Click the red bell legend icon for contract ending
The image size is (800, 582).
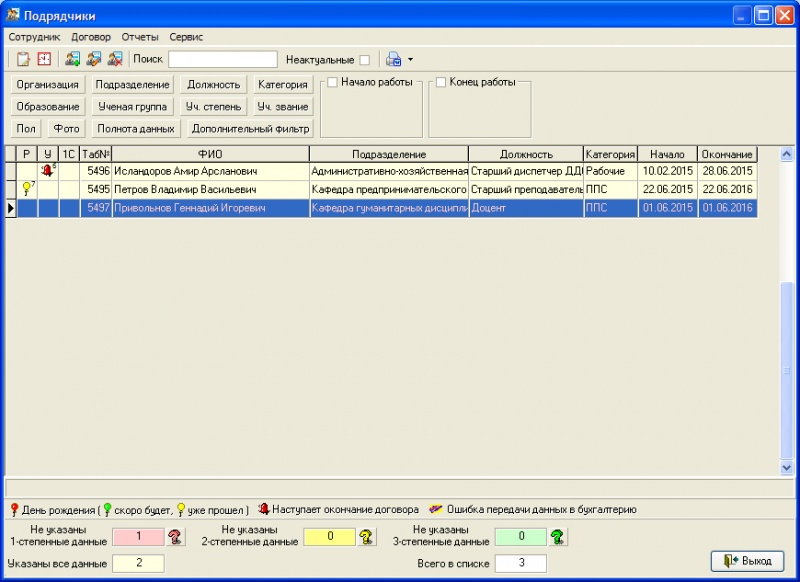click(x=264, y=509)
